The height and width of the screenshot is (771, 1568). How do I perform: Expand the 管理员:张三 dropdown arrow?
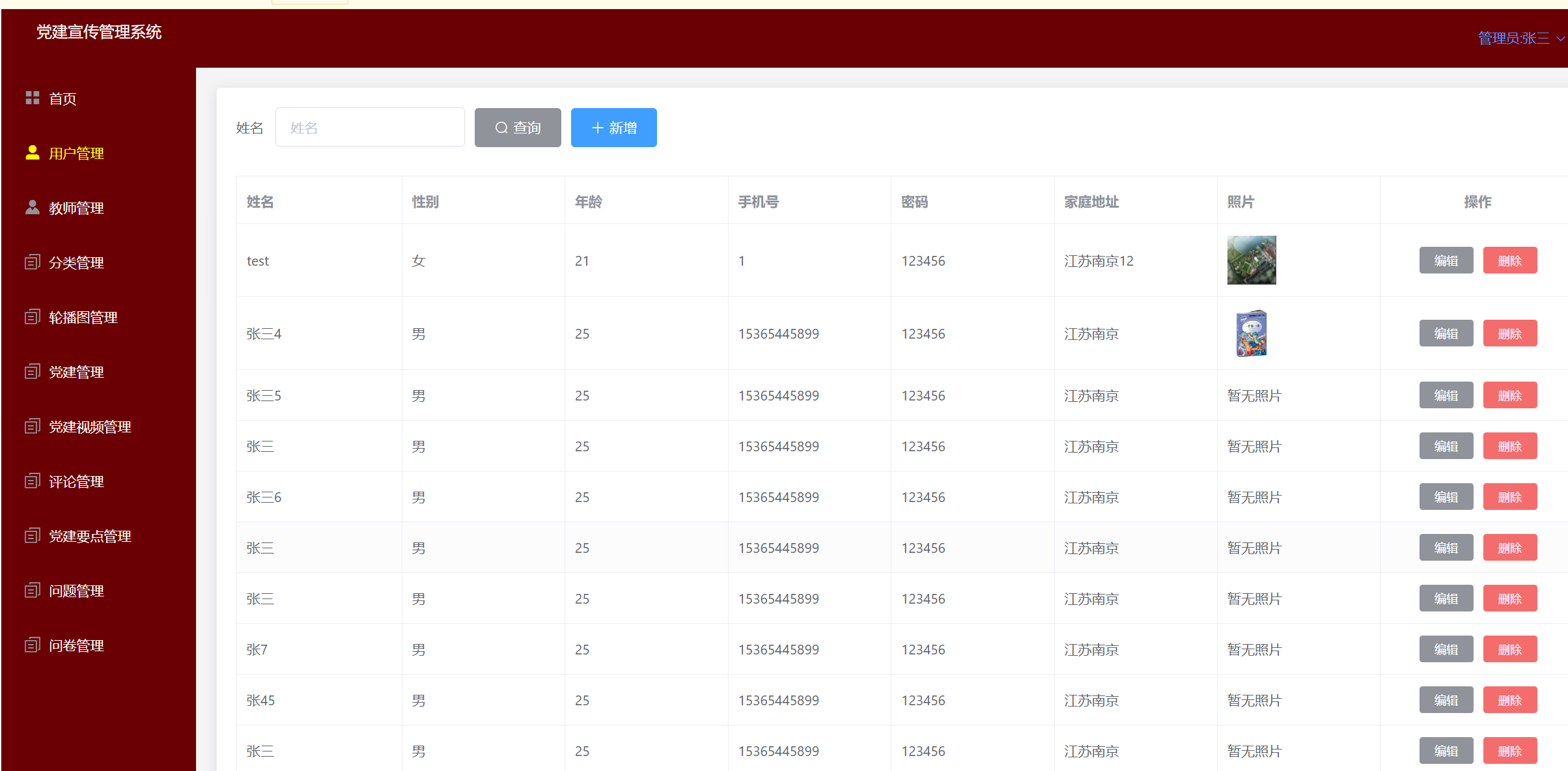(x=1560, y=38)
